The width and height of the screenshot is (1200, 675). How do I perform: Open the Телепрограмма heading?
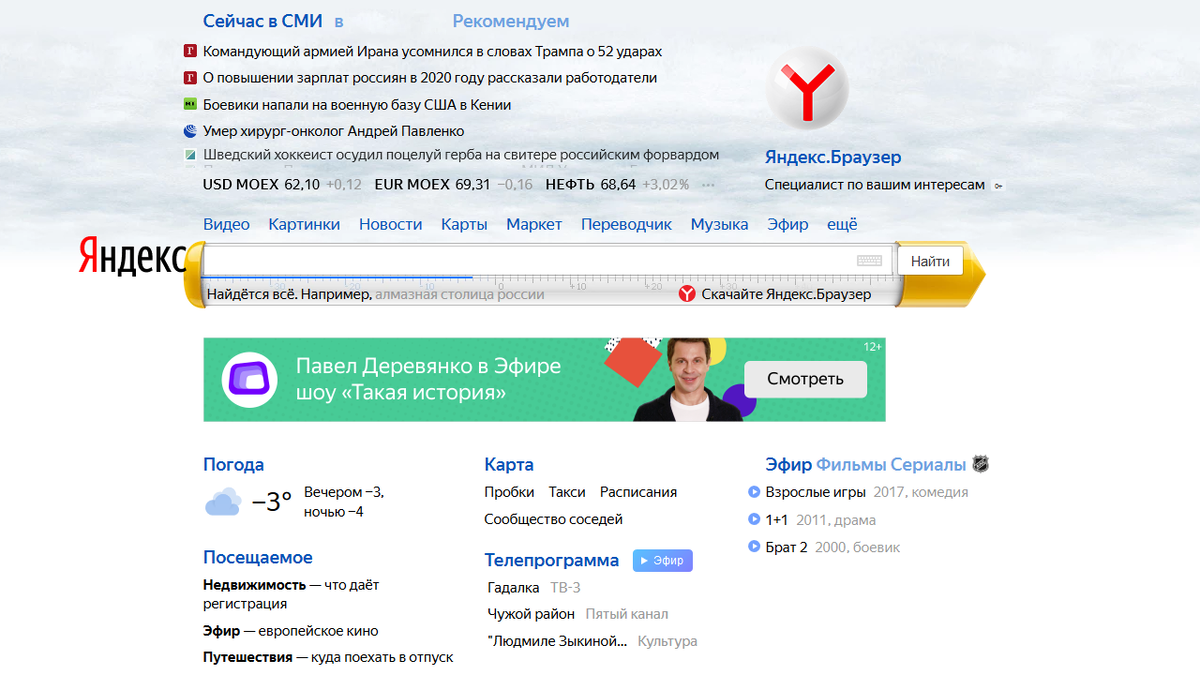pos(552,560)
